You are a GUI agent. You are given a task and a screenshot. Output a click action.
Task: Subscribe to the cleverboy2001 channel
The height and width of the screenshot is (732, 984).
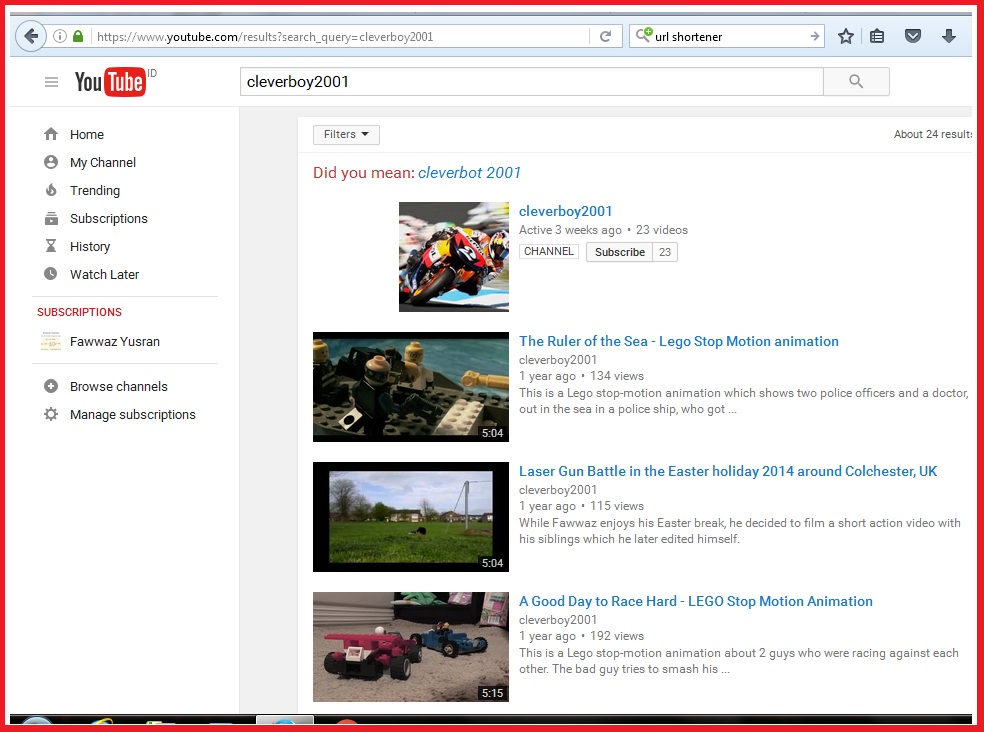pyautogui.click(x=619, y=252)
